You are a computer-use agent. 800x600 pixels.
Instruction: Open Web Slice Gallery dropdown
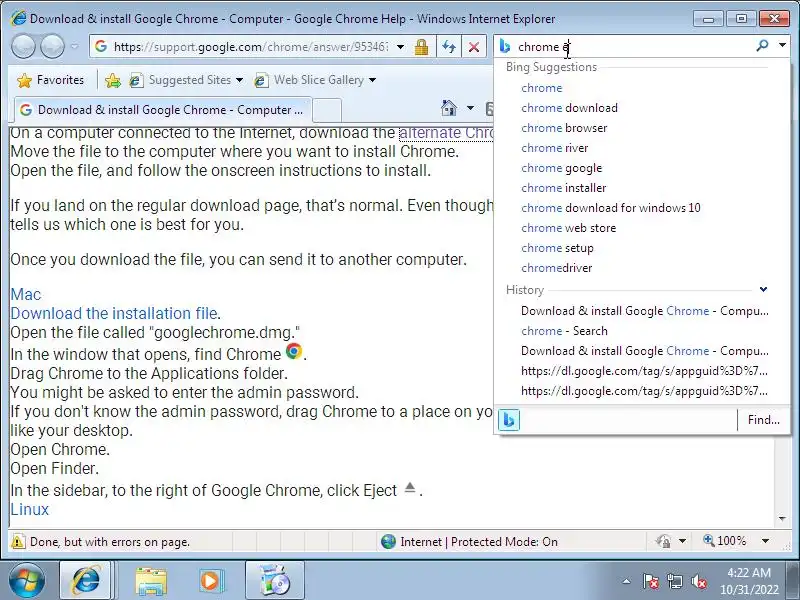315,80
